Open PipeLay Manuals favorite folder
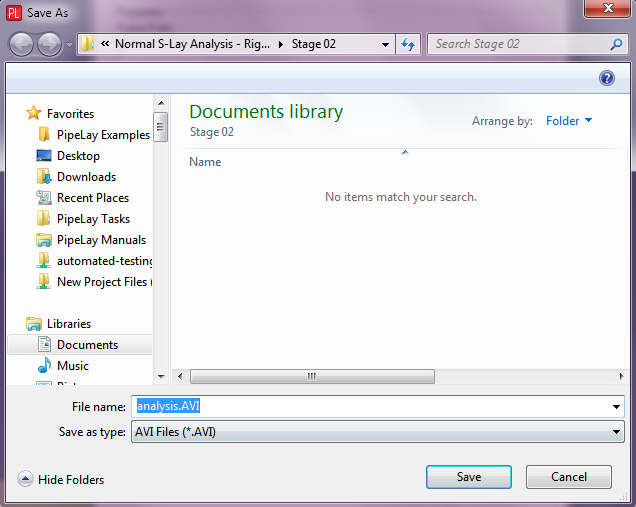 [x=101, y=240]
